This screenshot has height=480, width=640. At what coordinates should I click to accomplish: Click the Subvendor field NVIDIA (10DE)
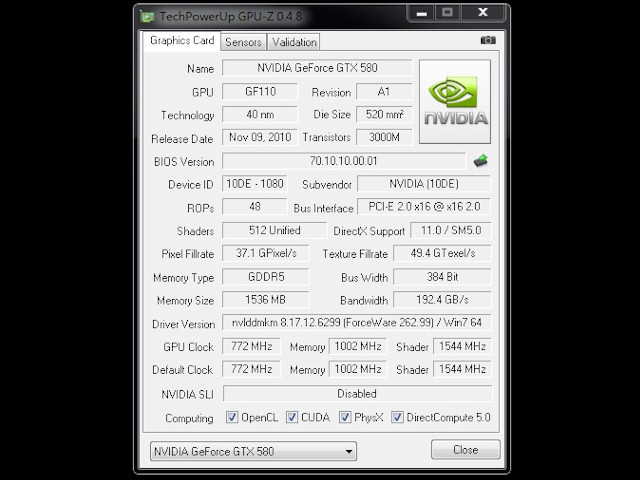424,184
